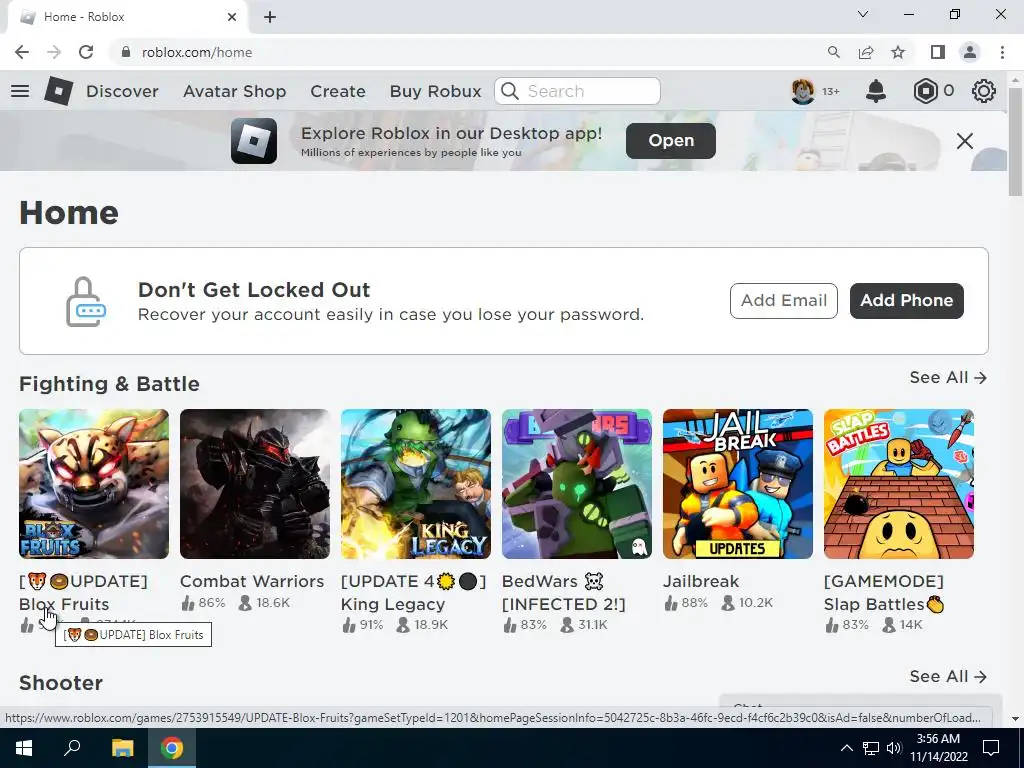
Task: Go back to the previous page
Action: (22, 52)
